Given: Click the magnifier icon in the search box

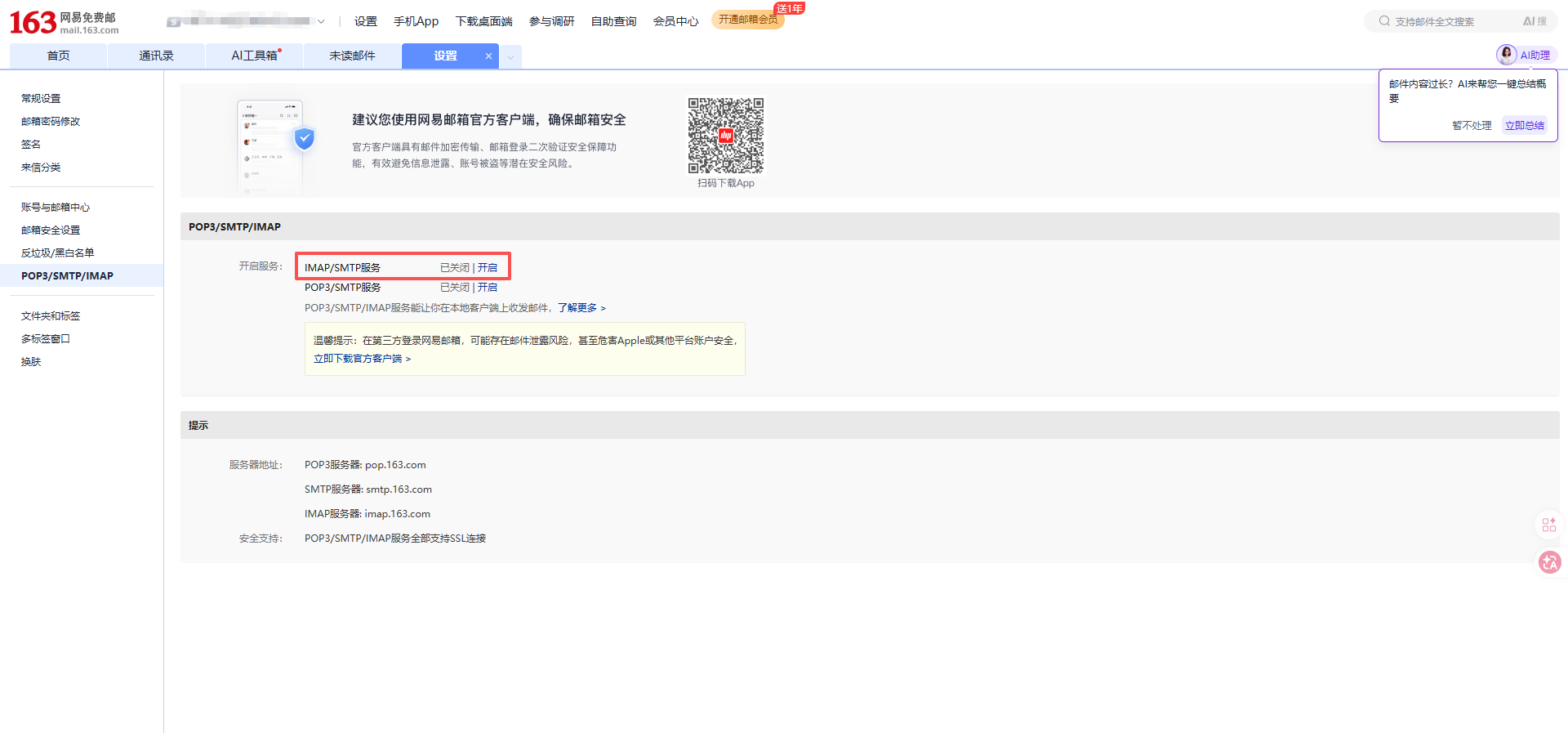Looking at the screenshot, I should 1384,21.
